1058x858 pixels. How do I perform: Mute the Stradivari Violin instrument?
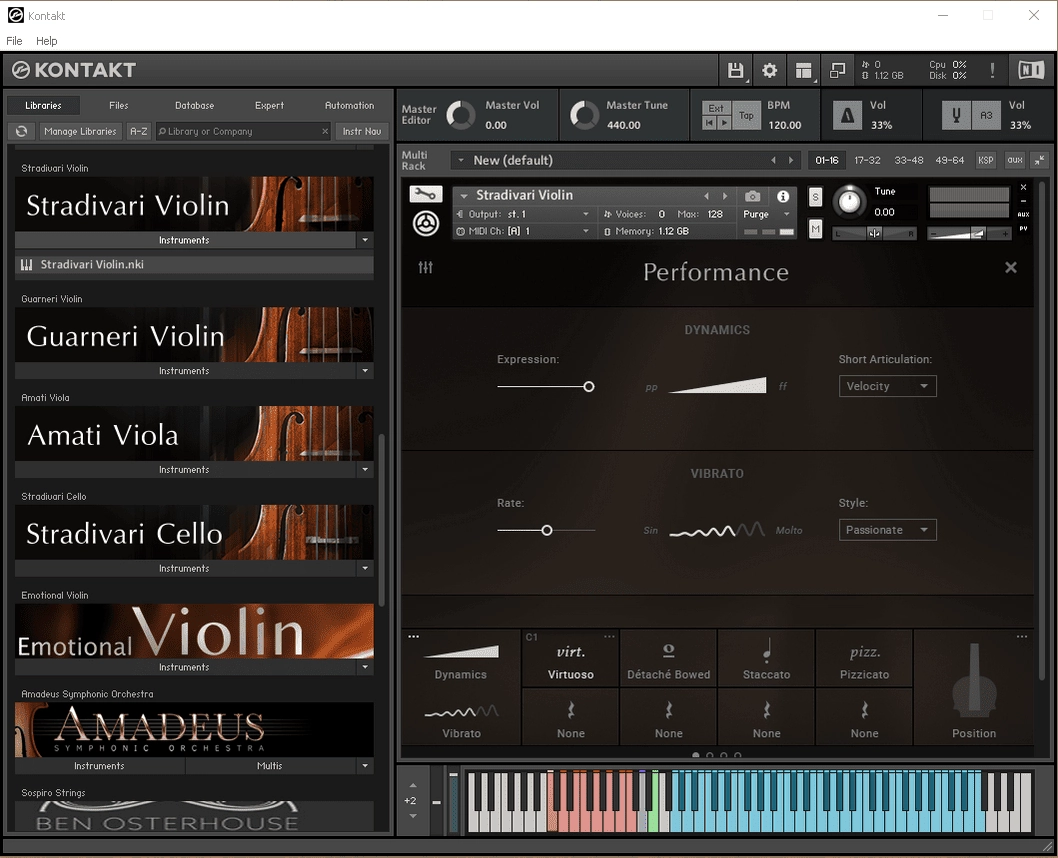pyautogui.click(x=815, y=229)
